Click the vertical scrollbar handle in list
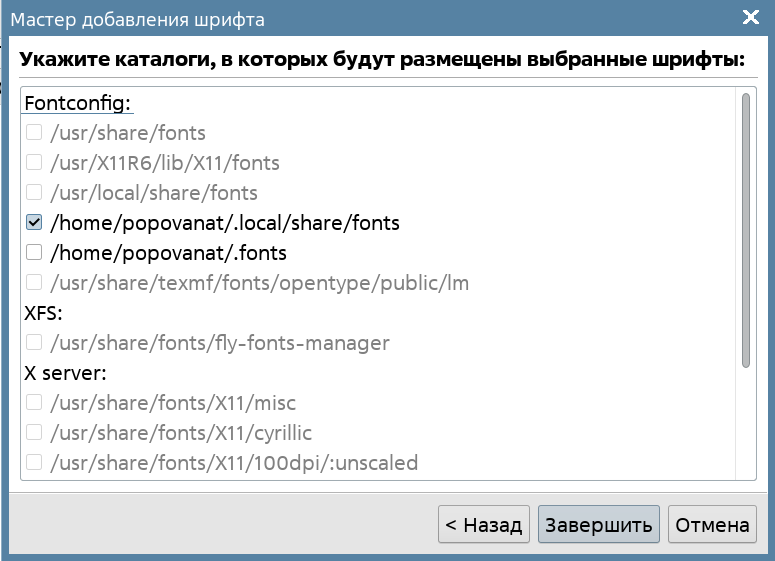 click(745, 230)
